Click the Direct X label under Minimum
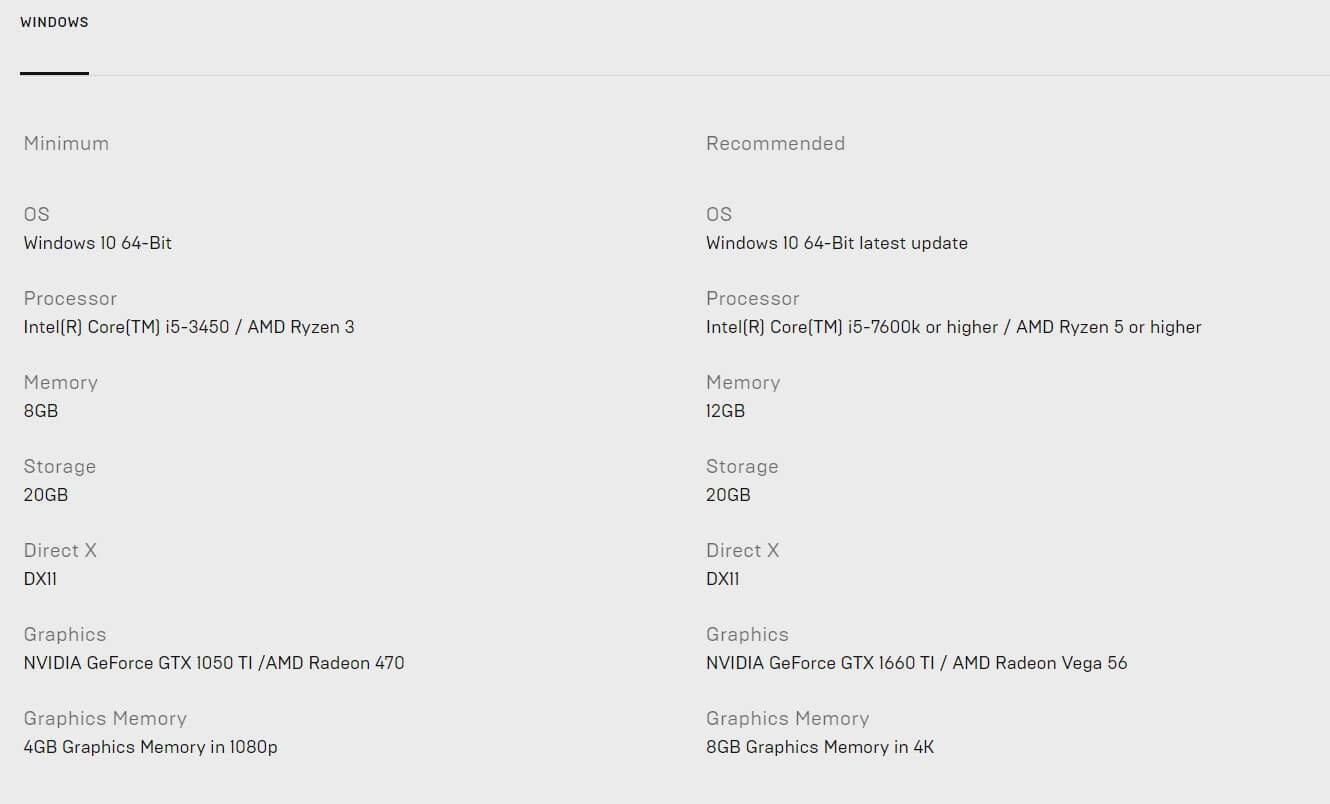 60,550
